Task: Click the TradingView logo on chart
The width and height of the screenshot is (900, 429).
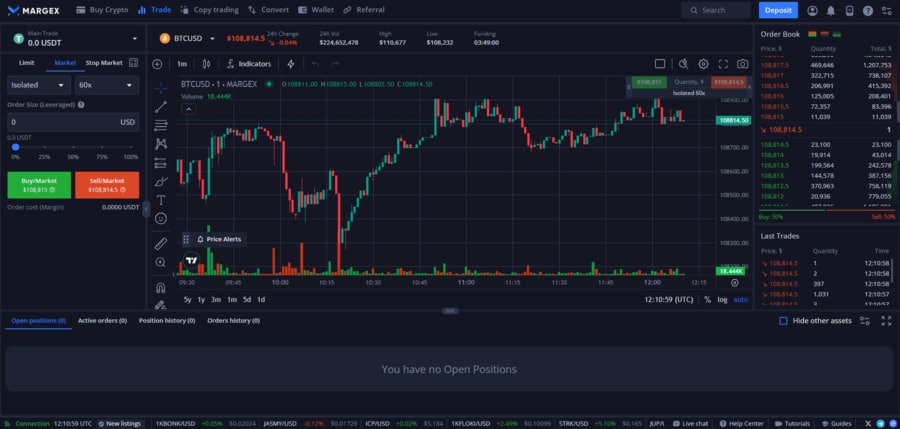Action: tap(192, 260)
